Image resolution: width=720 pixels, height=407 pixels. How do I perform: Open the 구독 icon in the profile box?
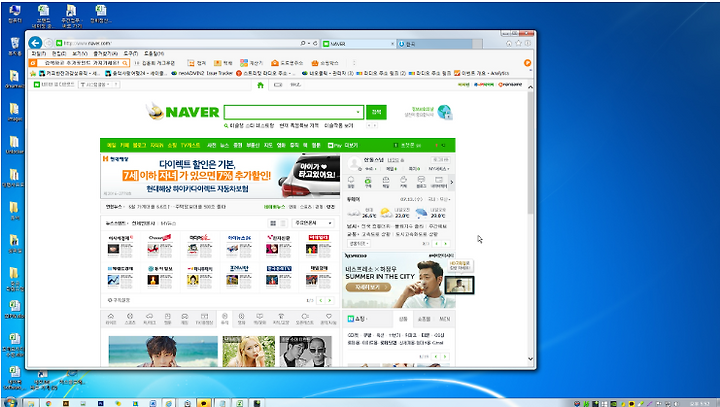point(368,181)
